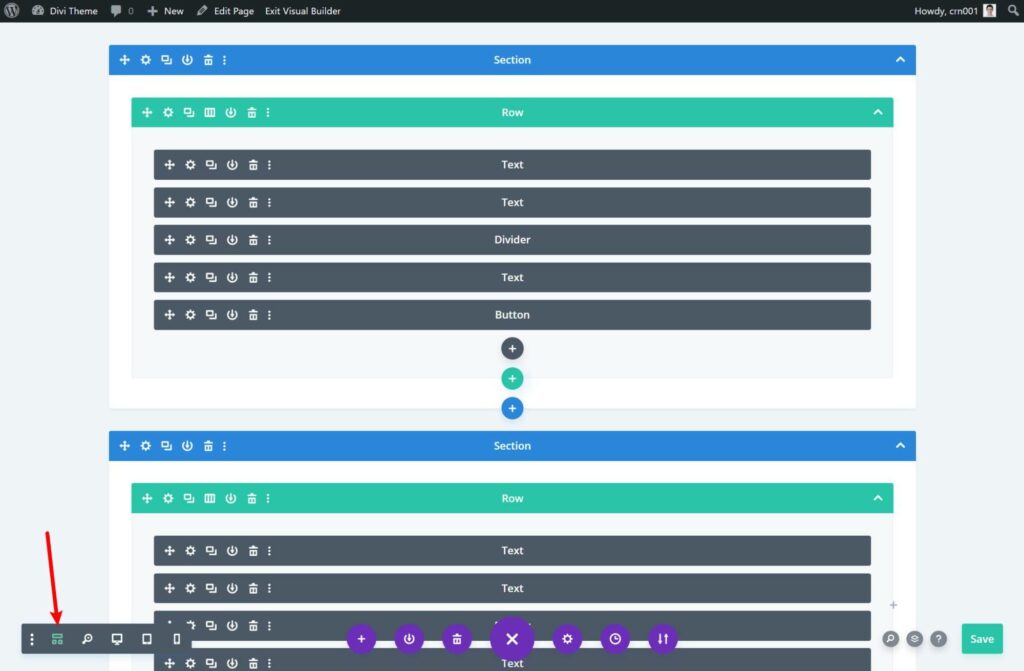
Task: Collapse the top Section with its chevron
Action: point(900,60)
